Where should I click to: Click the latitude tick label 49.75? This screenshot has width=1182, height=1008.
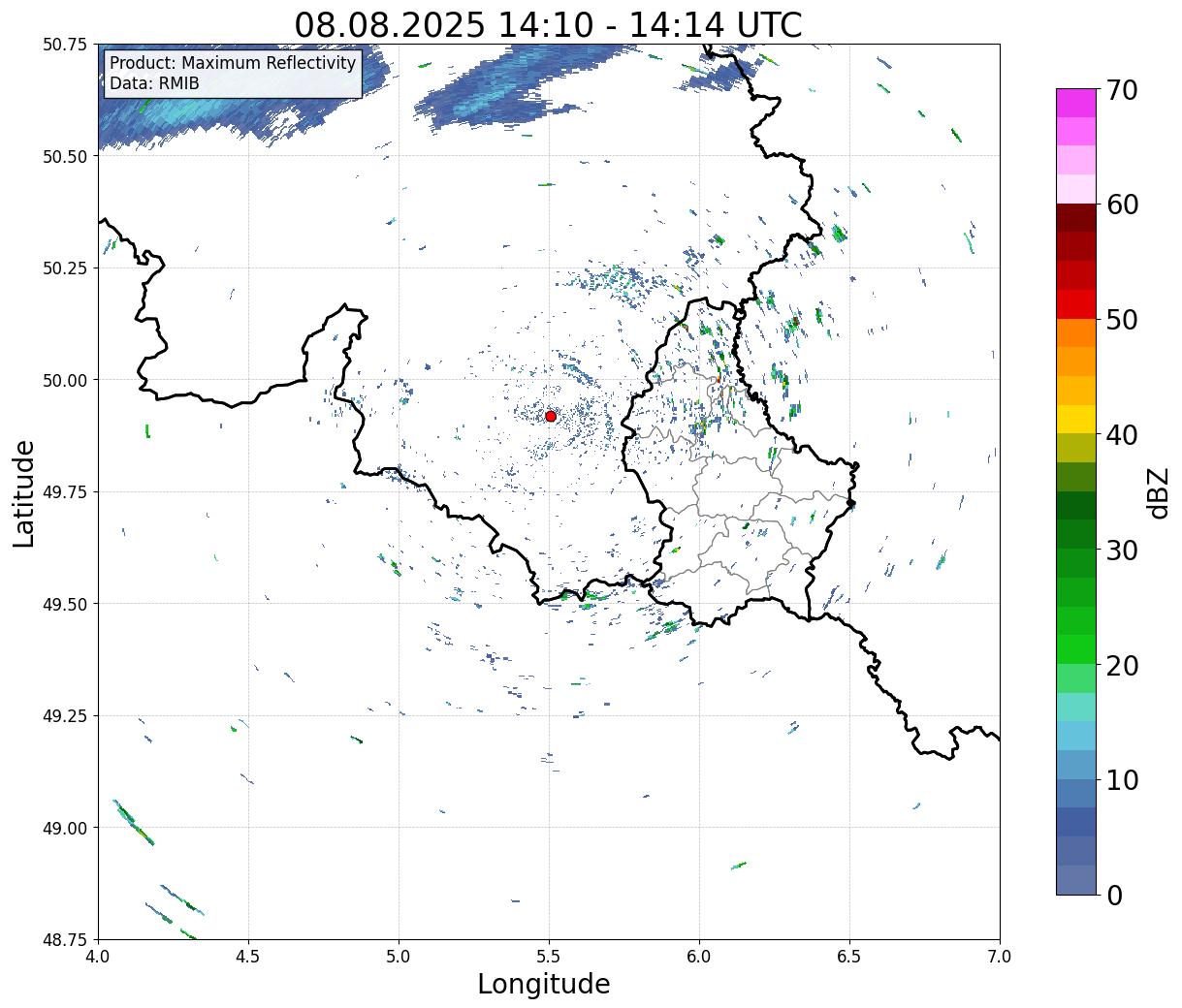pyautogui.click(x=65, y=492)
